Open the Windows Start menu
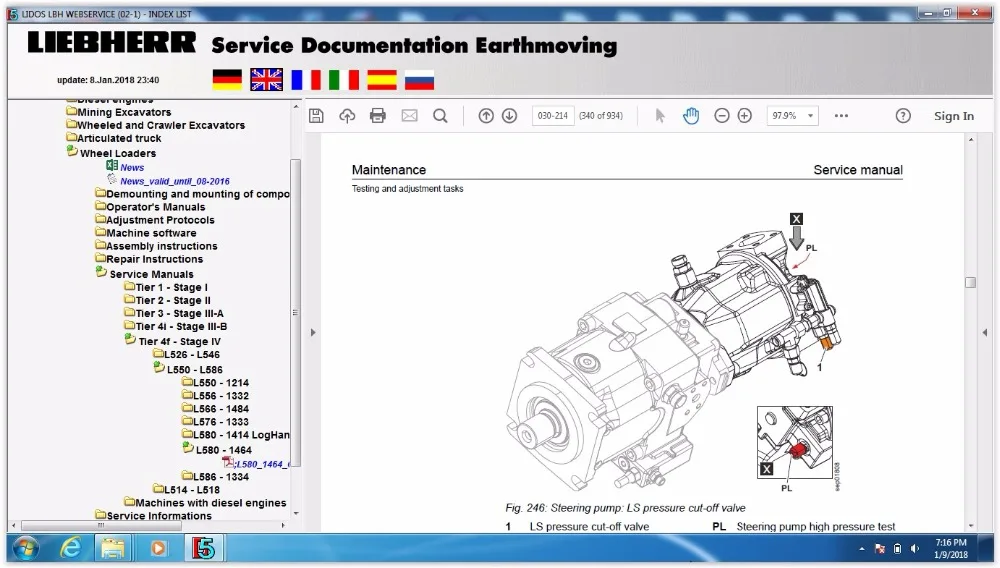 click(x=26, y=548)
